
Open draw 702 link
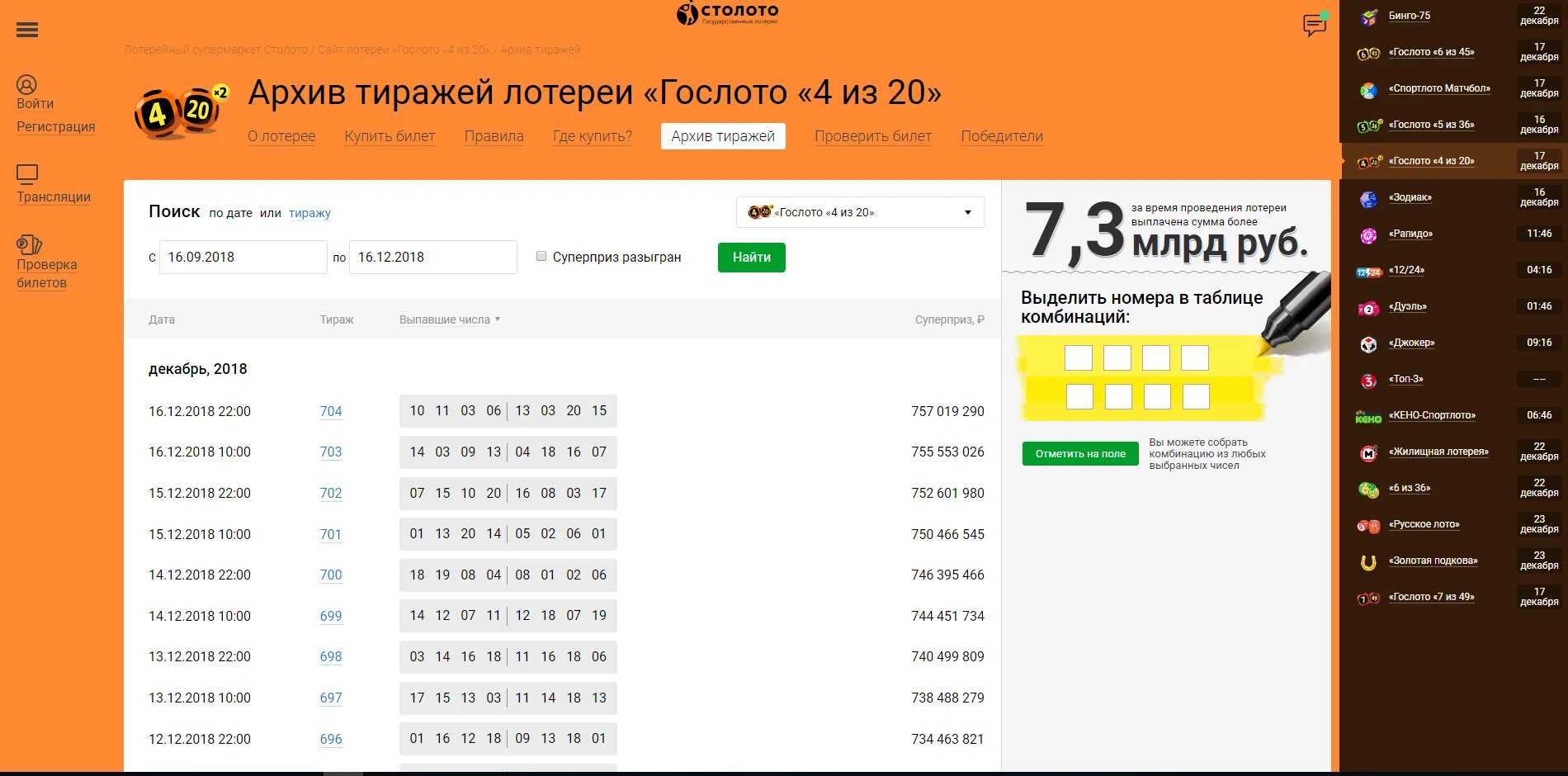(x=331, y=493)
